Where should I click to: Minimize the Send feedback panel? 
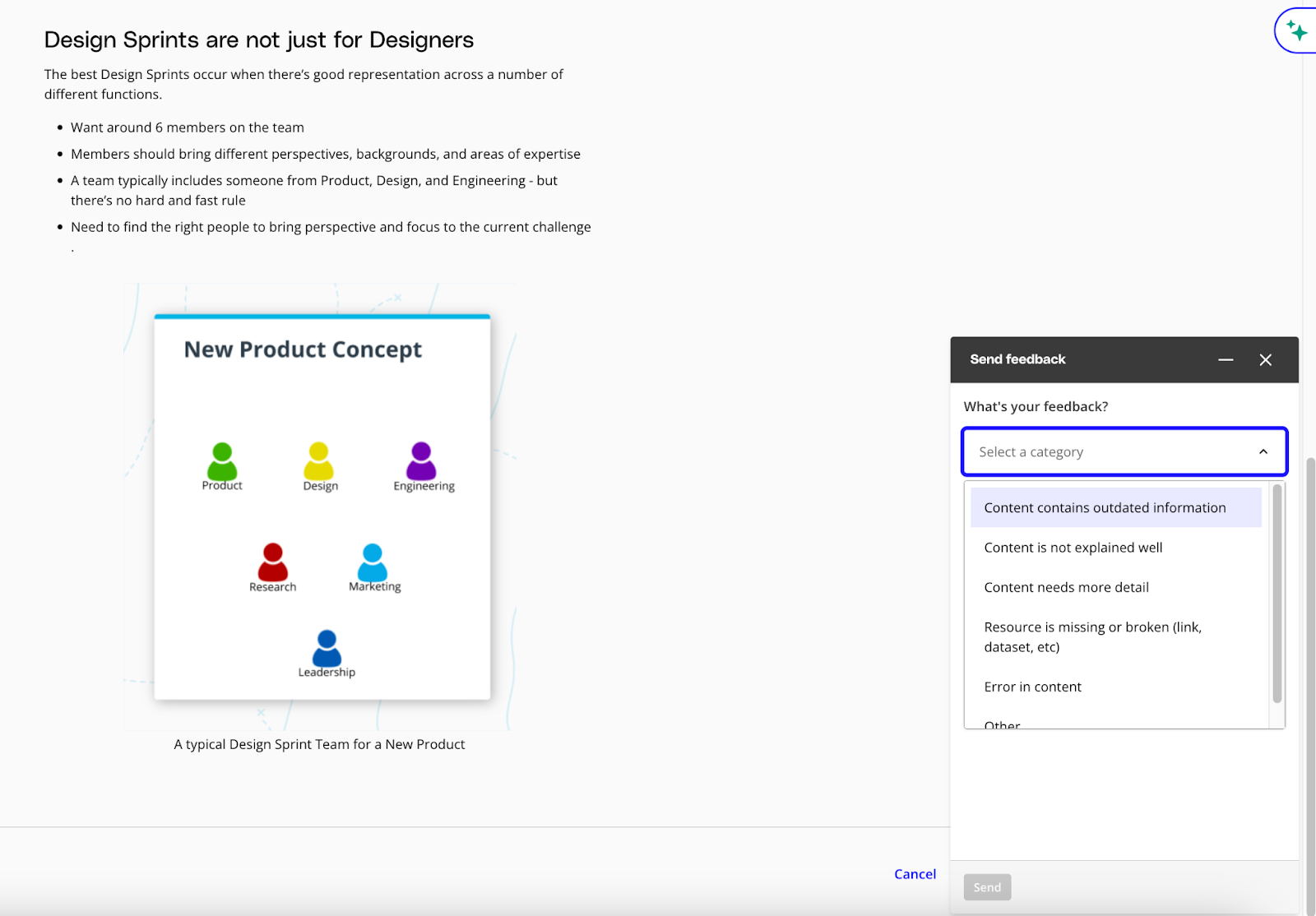(x=1226, y=359)
